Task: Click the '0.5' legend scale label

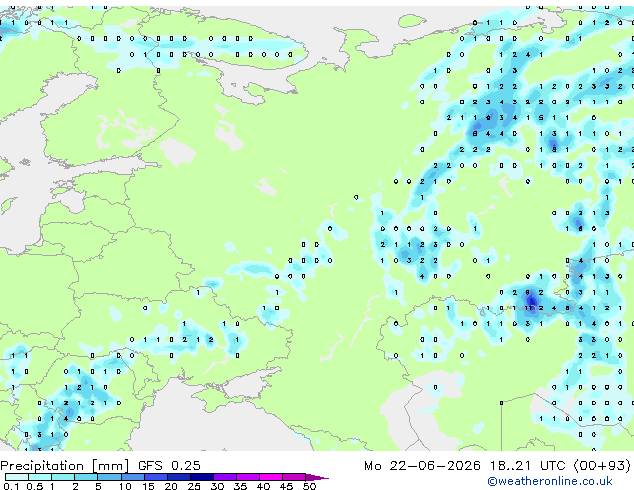Action: tap(35, 486)
